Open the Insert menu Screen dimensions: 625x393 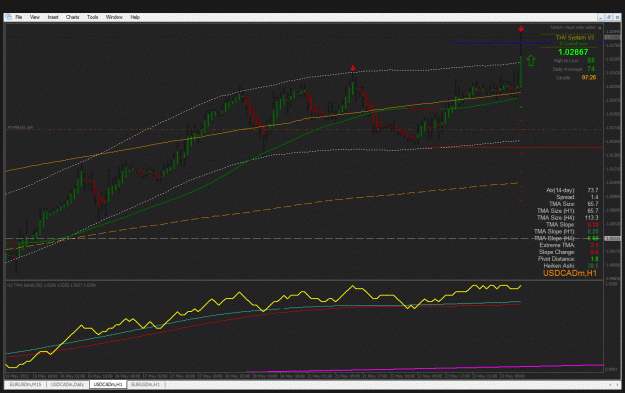[53, 17]
